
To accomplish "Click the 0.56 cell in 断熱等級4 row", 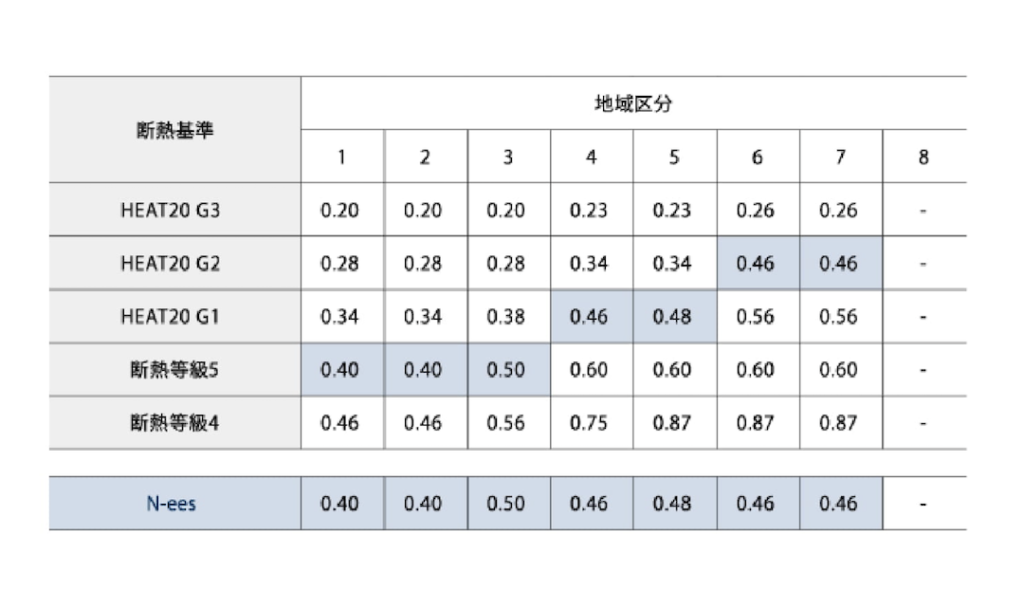I will click(508, 423).
